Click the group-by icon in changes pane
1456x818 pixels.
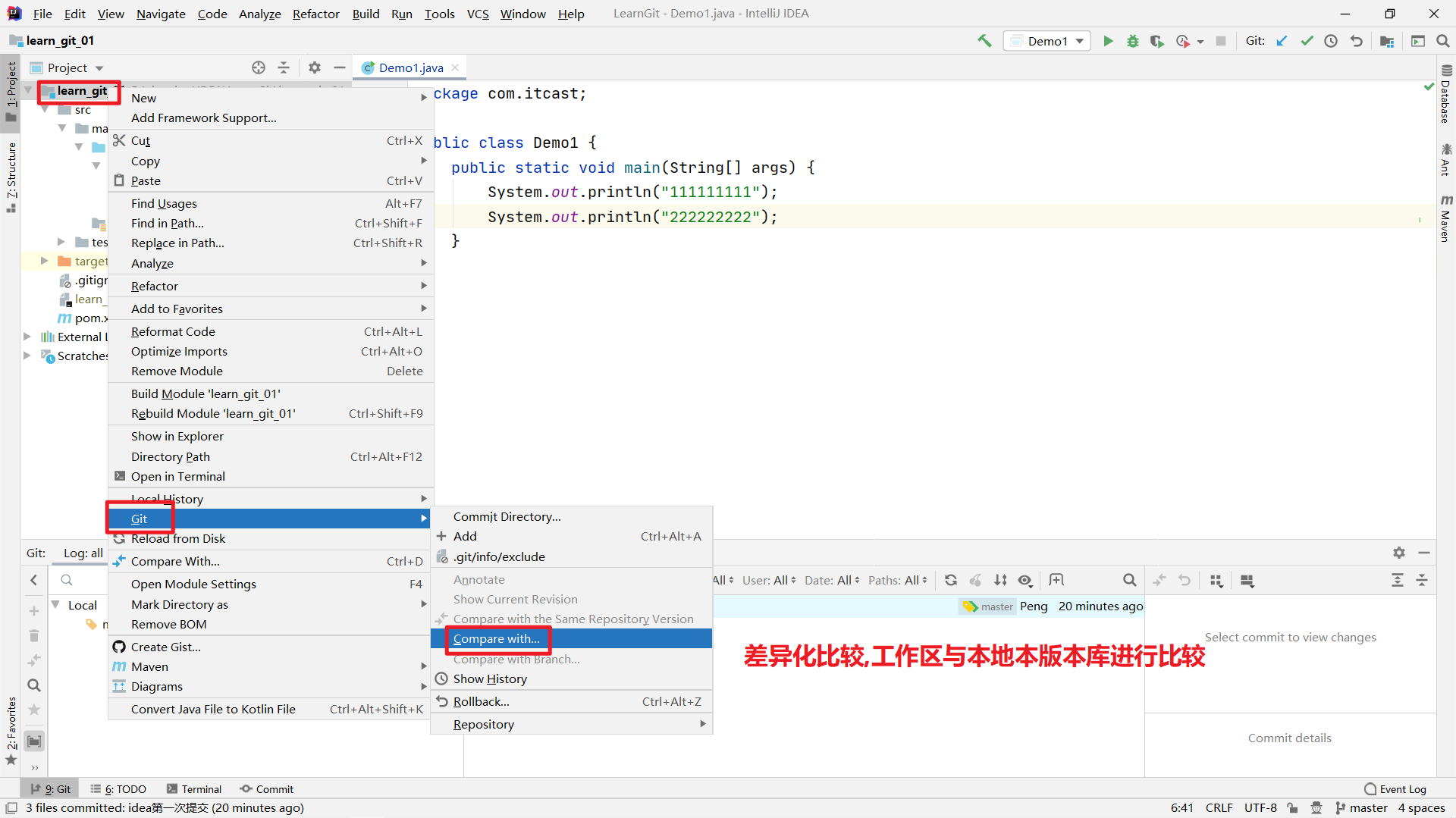click(x=1216, y=580)
